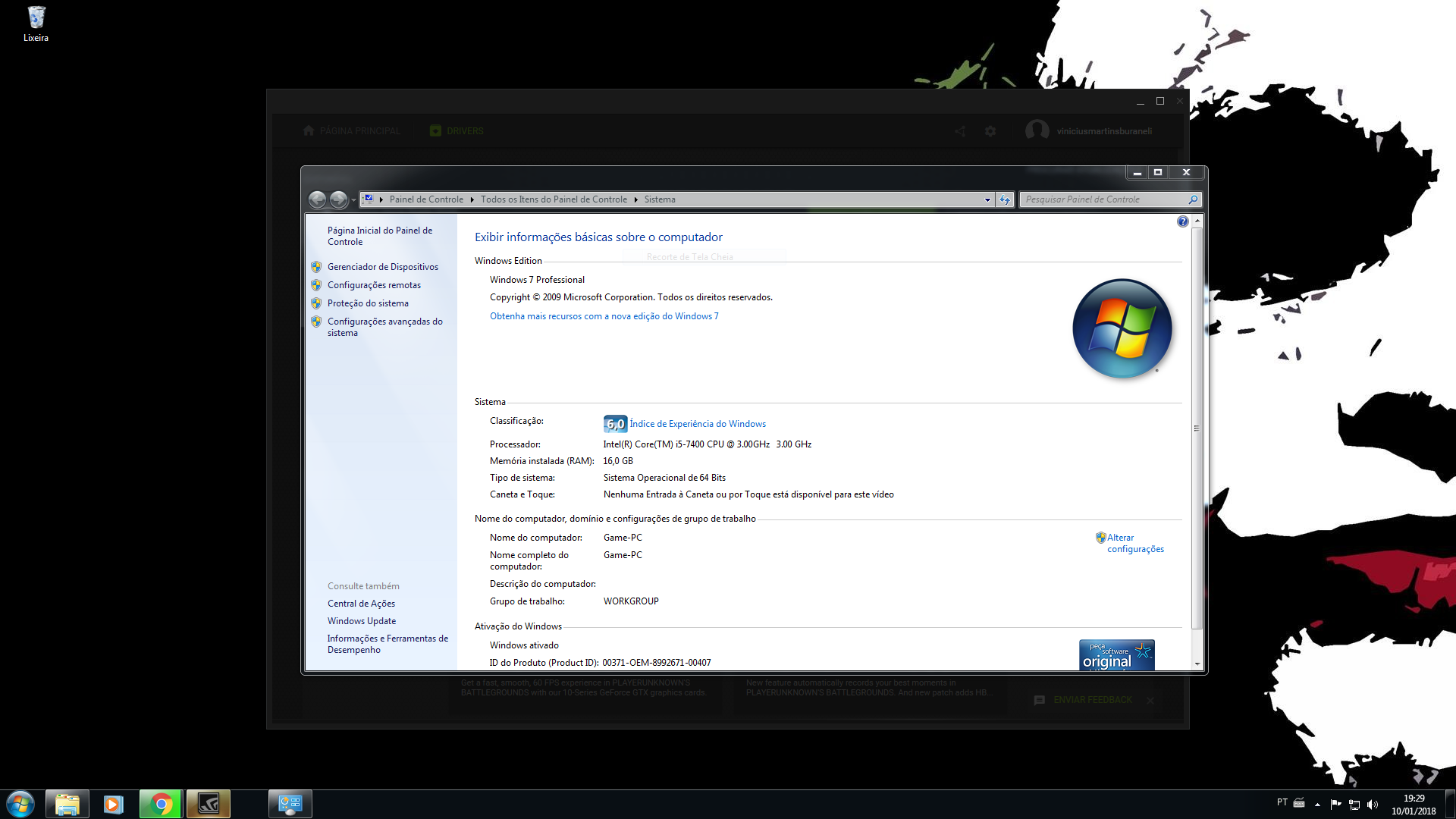This screenshot has width=1456, height=819.
Task: Click the Back navigation arrow in Control Panel
Action: point(318,199)
